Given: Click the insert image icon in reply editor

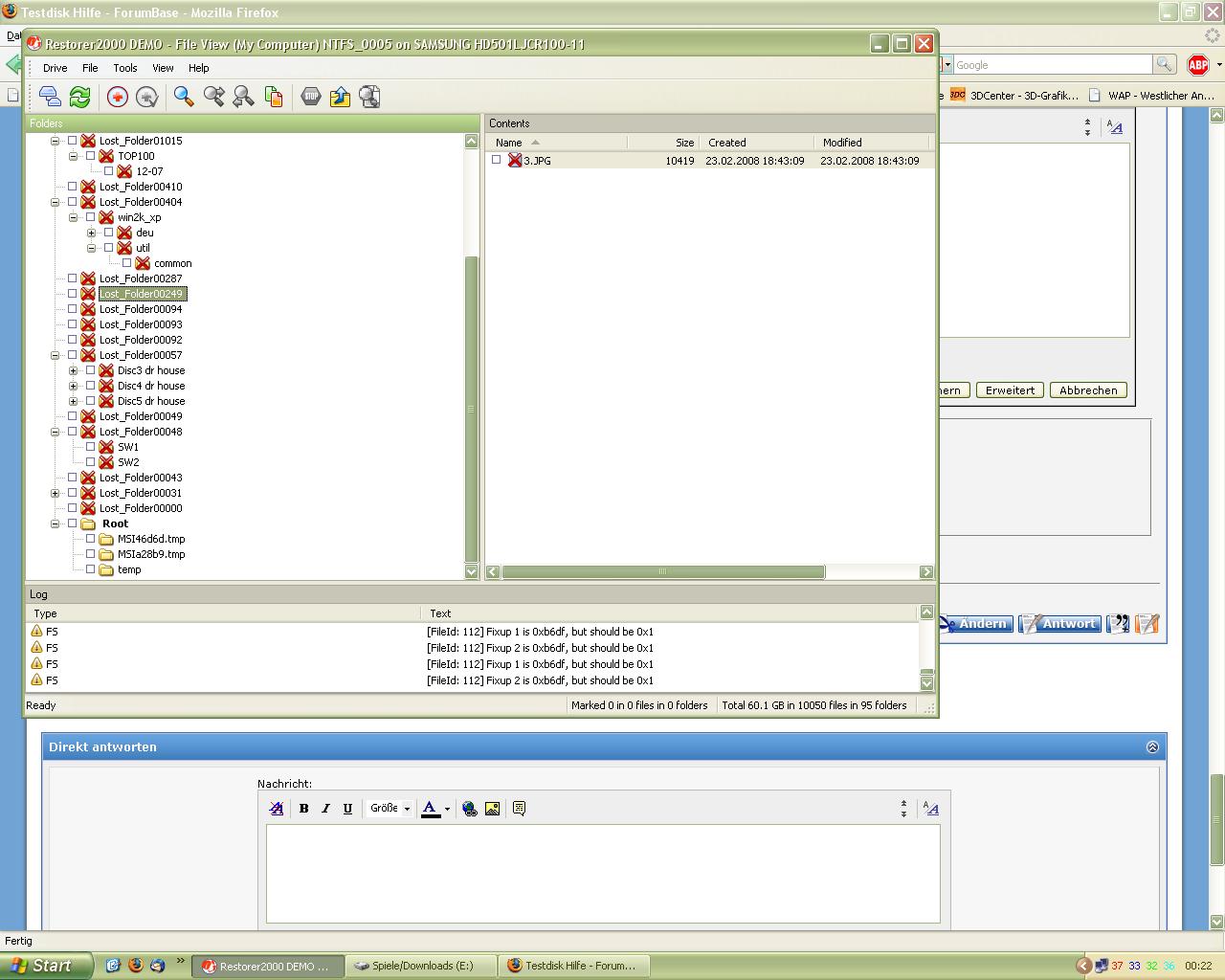Looking at the screenshot, I should coord(492,809).
